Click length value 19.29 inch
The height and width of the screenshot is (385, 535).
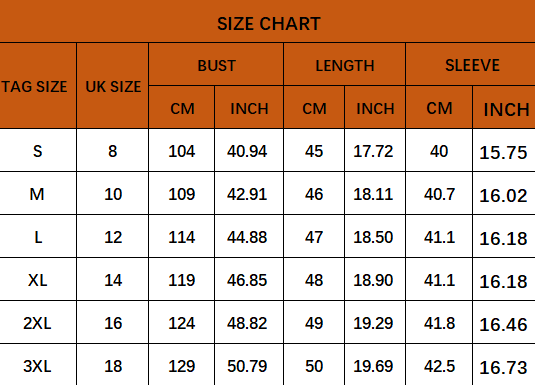[x=375, y=322]
